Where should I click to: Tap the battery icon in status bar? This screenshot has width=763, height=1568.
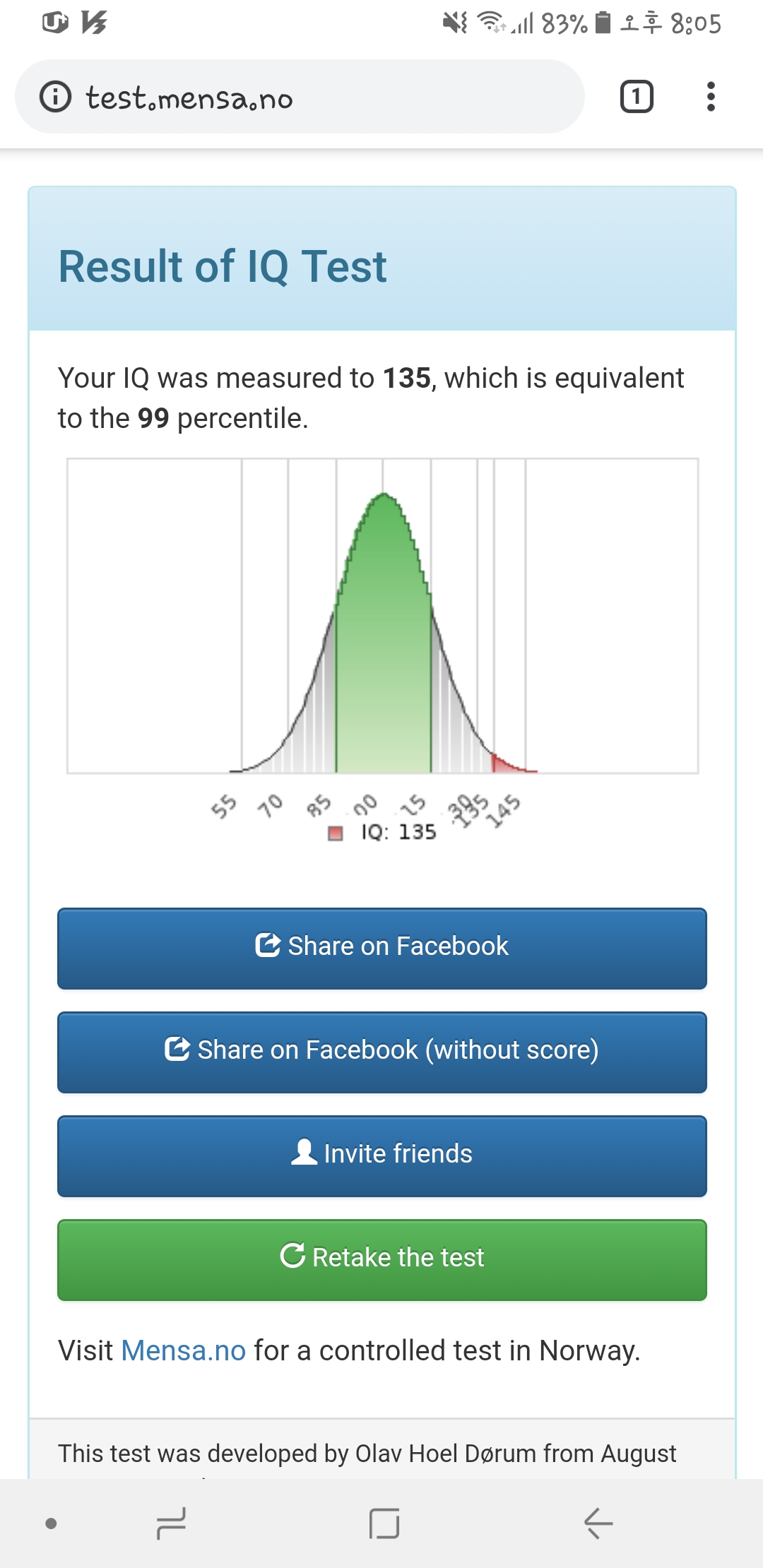(603, 23)
